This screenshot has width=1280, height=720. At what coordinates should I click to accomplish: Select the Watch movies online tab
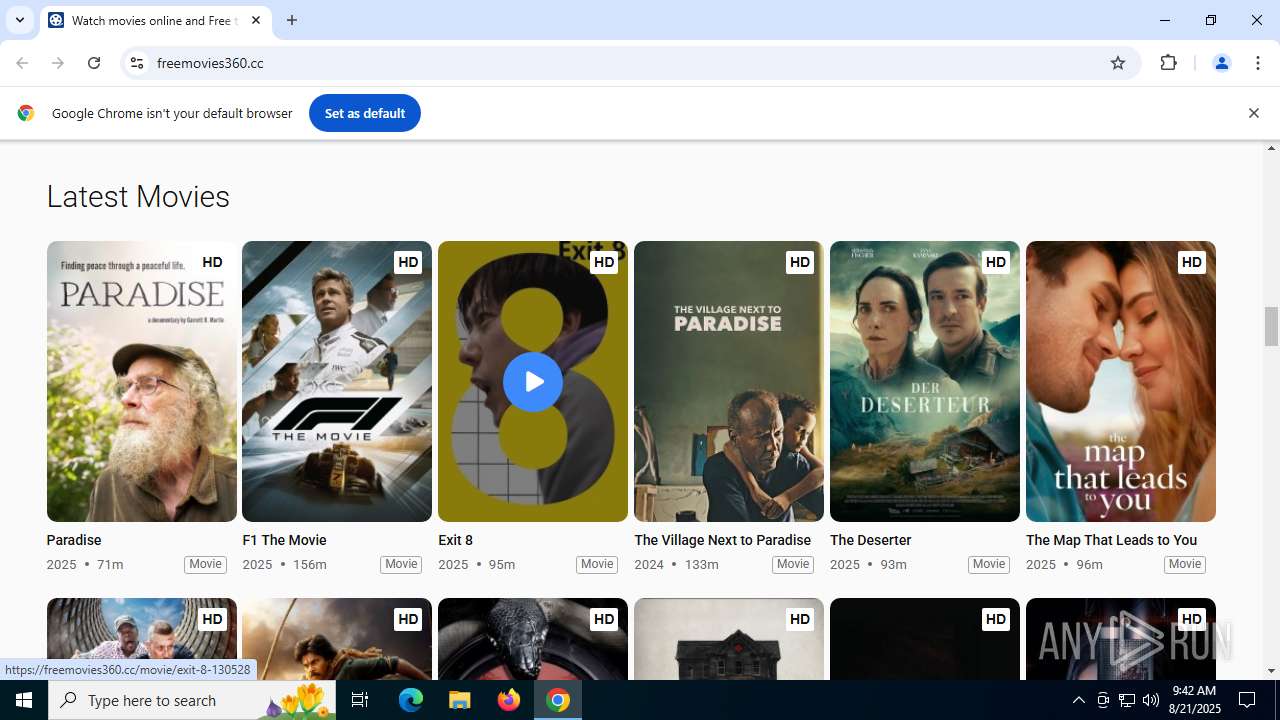[x=155, y=20]
